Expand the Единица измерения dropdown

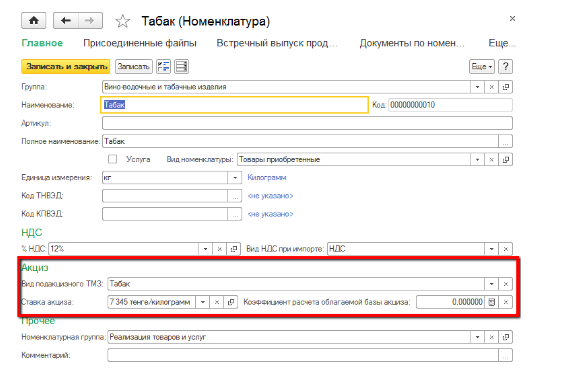(x=235, y=178)
